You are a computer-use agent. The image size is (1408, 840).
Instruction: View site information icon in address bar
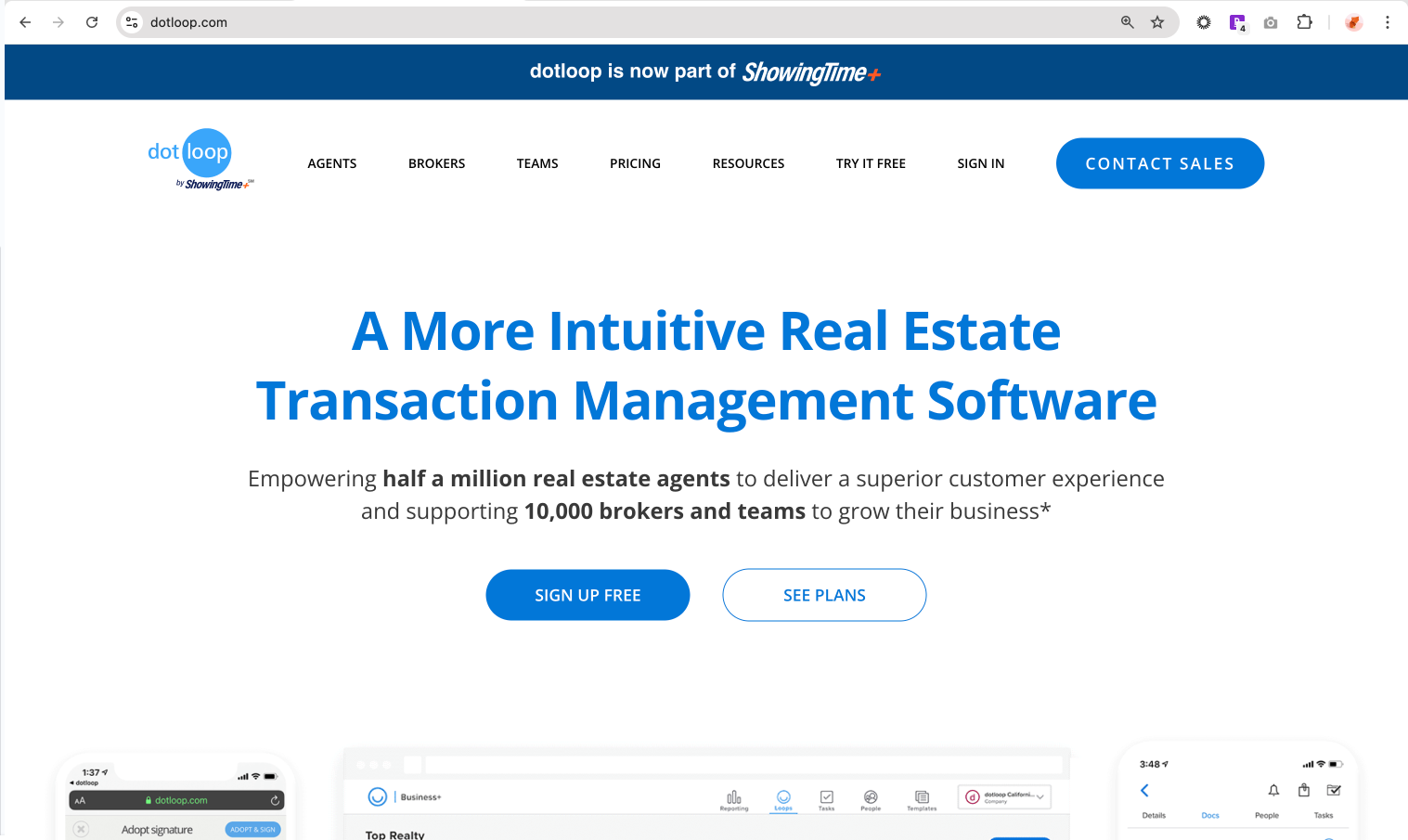click(x=132, y=22)
